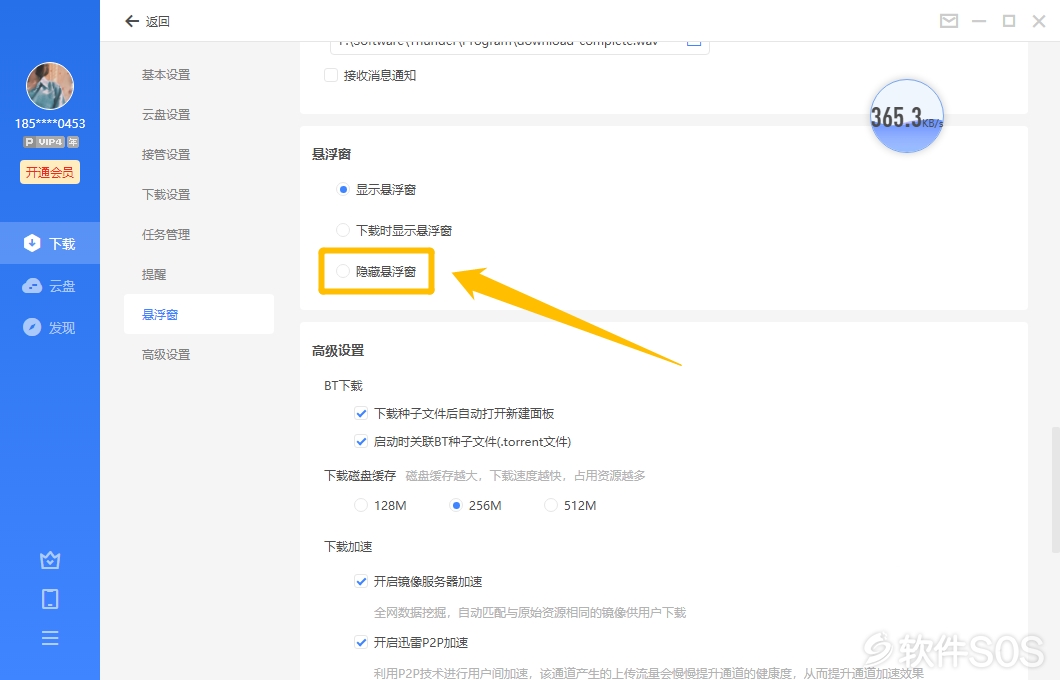Choose 256M disk cache option

456,505
